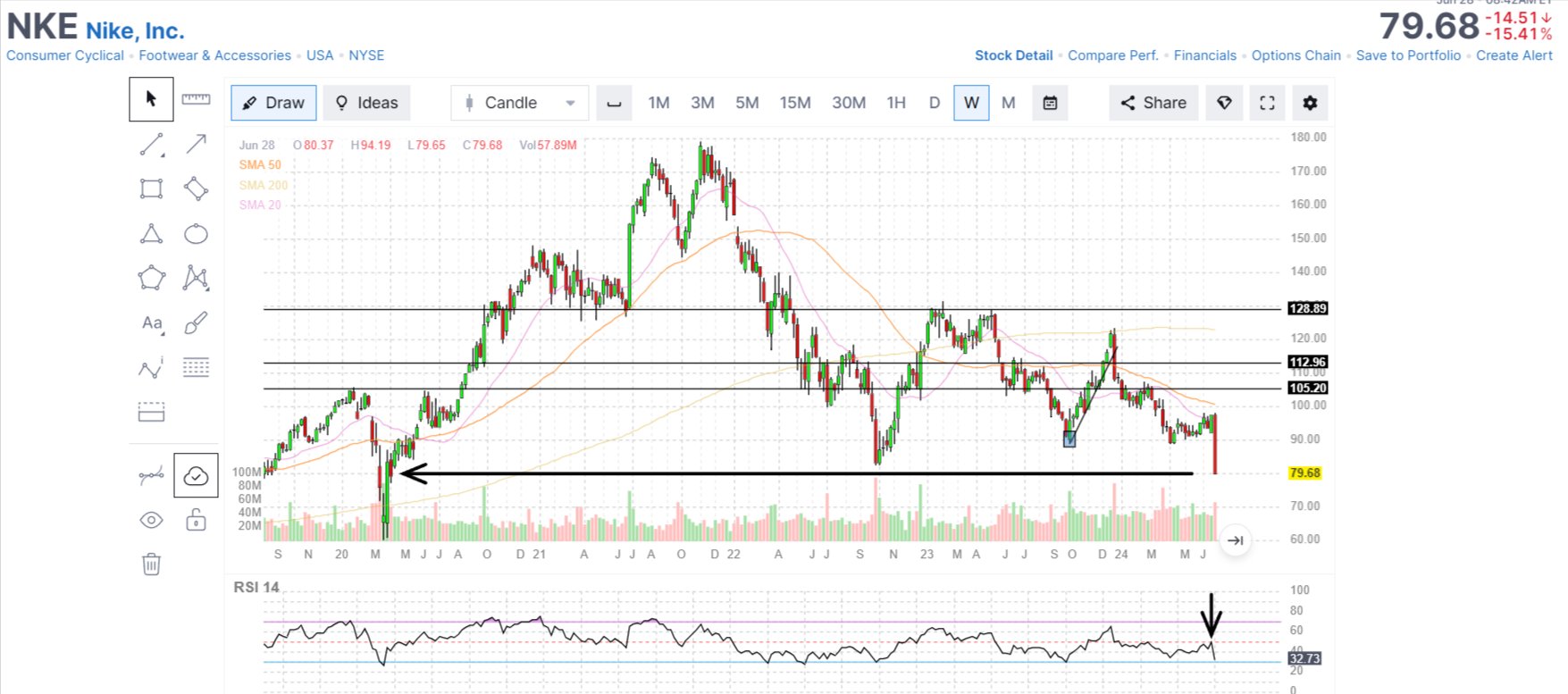This screenshot has width=1568, height=694.
Task: Select the polygon drawing tool
Action: (x=151, y=278)
